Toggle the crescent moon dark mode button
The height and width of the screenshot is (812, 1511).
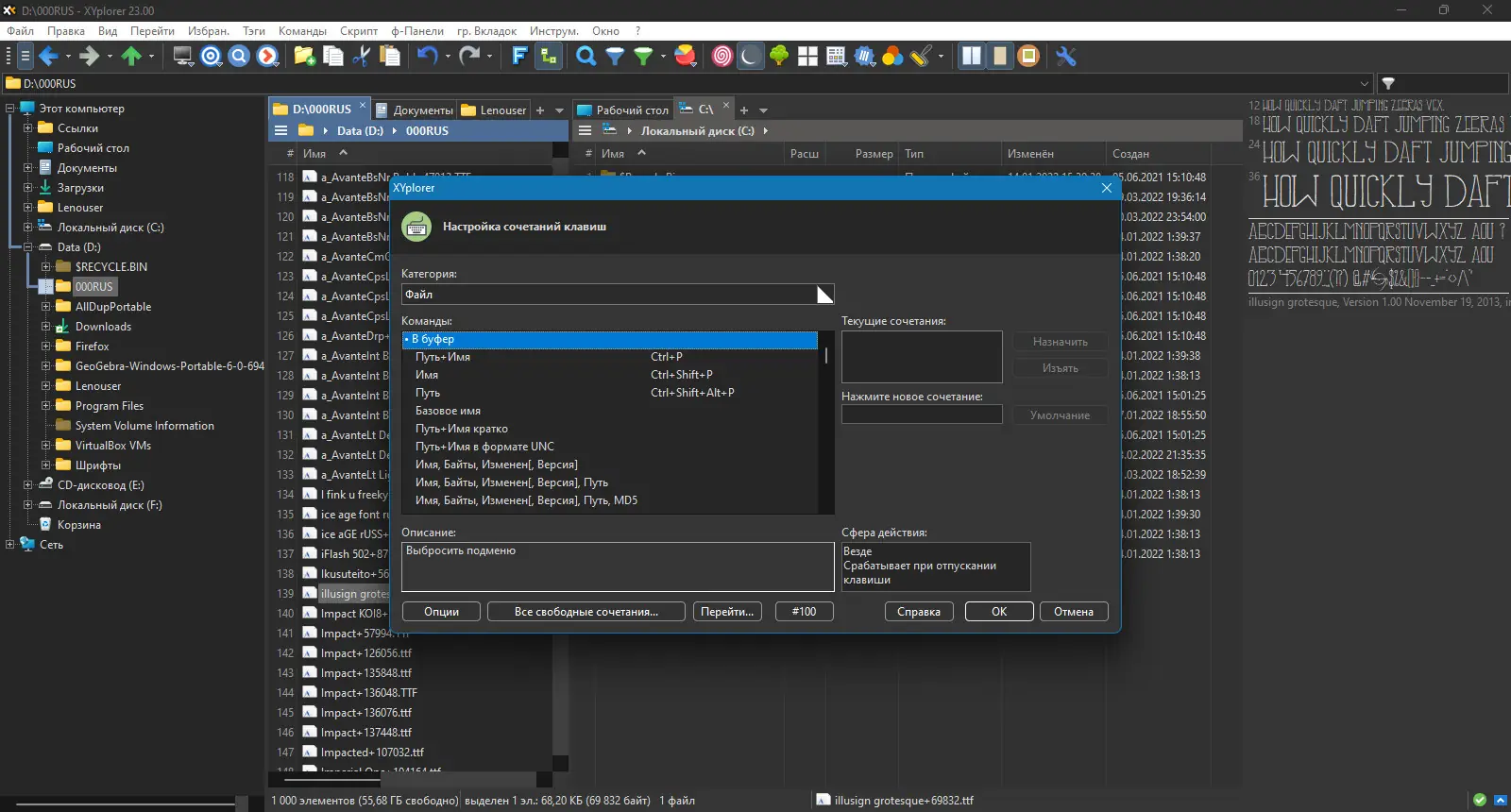[x=750, y=57]
